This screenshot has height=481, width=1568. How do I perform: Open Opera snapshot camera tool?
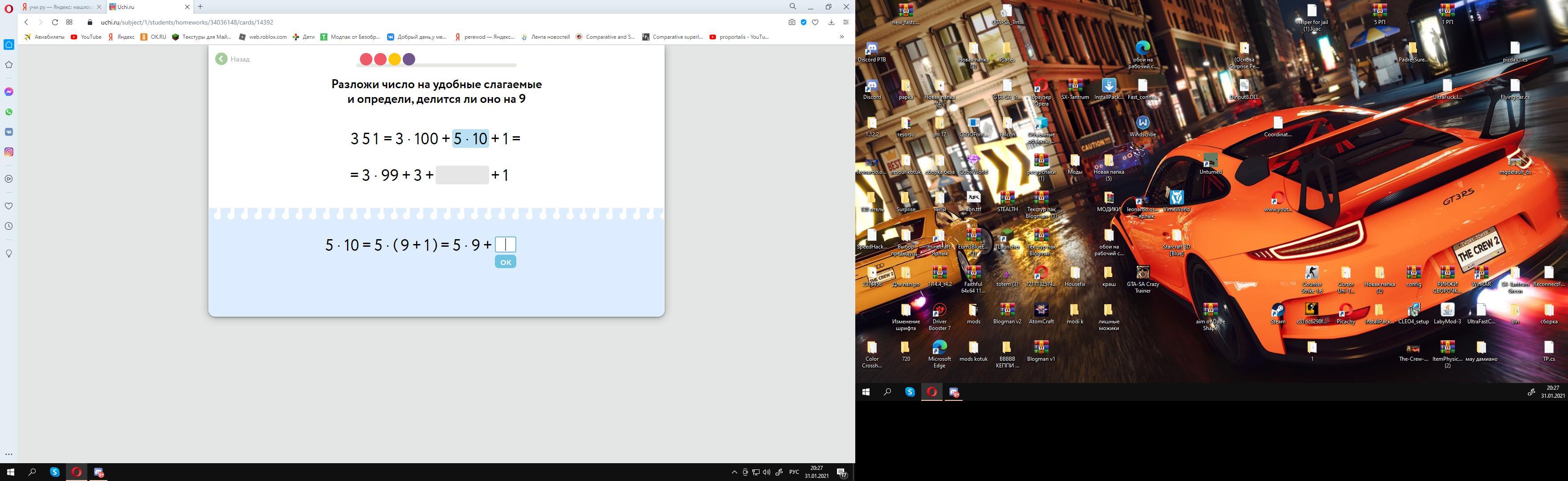coord(791,22)
